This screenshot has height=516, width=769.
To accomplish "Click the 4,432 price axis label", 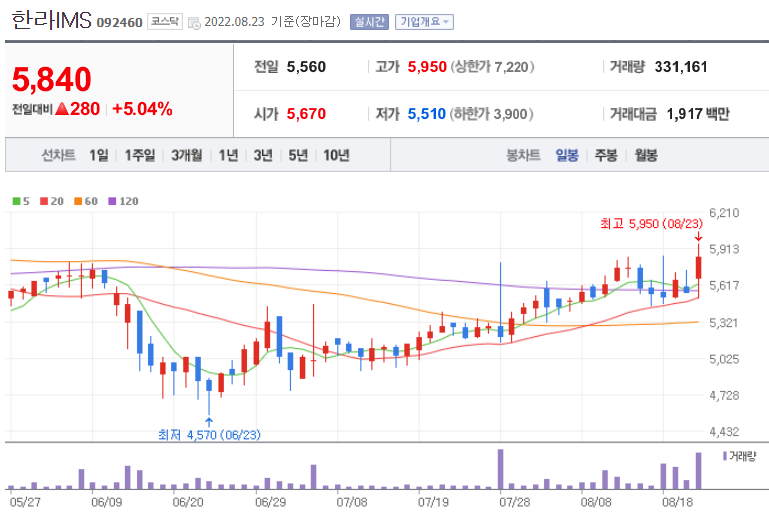I will (724, 432).
